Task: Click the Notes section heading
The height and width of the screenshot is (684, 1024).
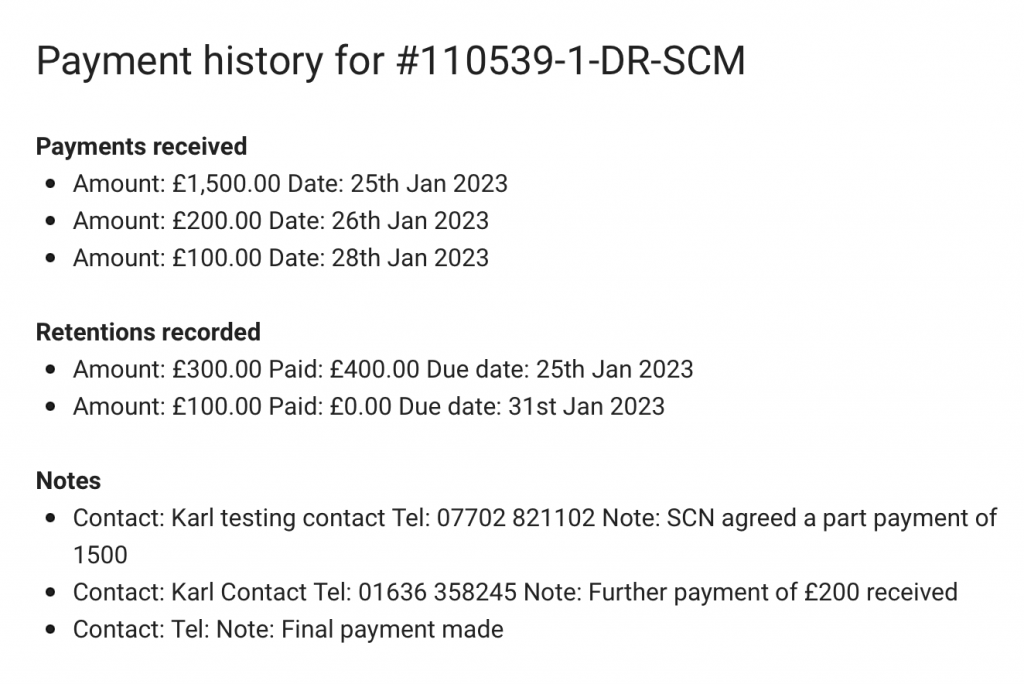Action: pyautogui.click(x=68, y=481)
